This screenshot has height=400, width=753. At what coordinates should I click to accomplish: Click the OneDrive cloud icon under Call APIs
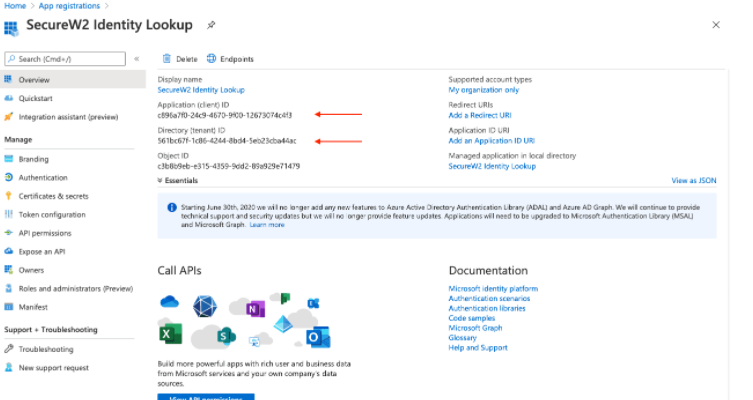169,302
